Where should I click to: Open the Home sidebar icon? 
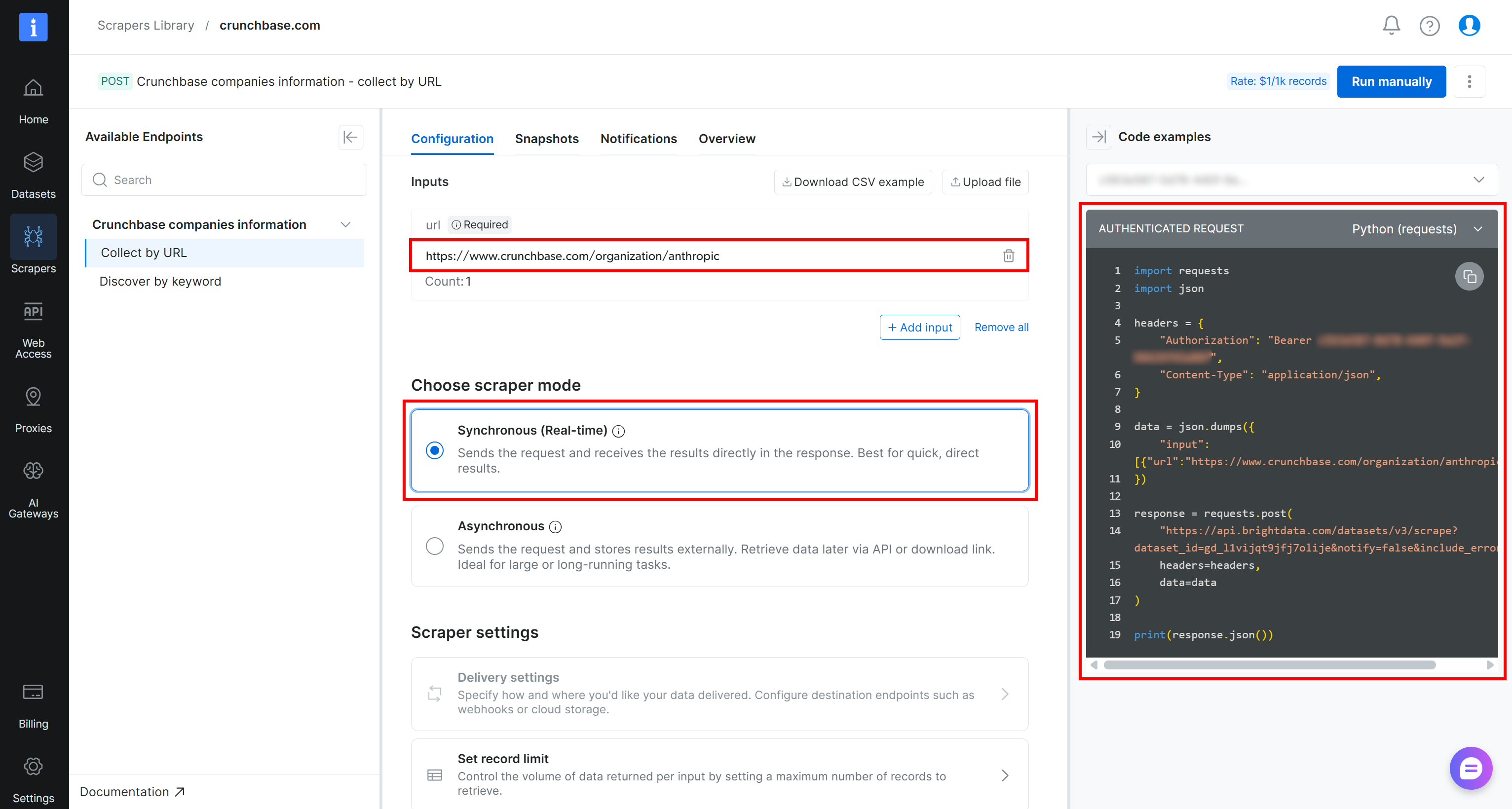click(x=33, y=87)
